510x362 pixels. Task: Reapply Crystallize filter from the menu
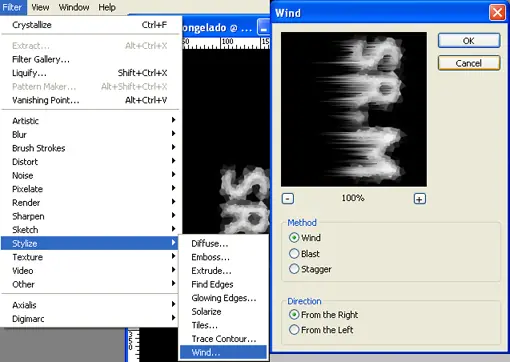point(90,25)
